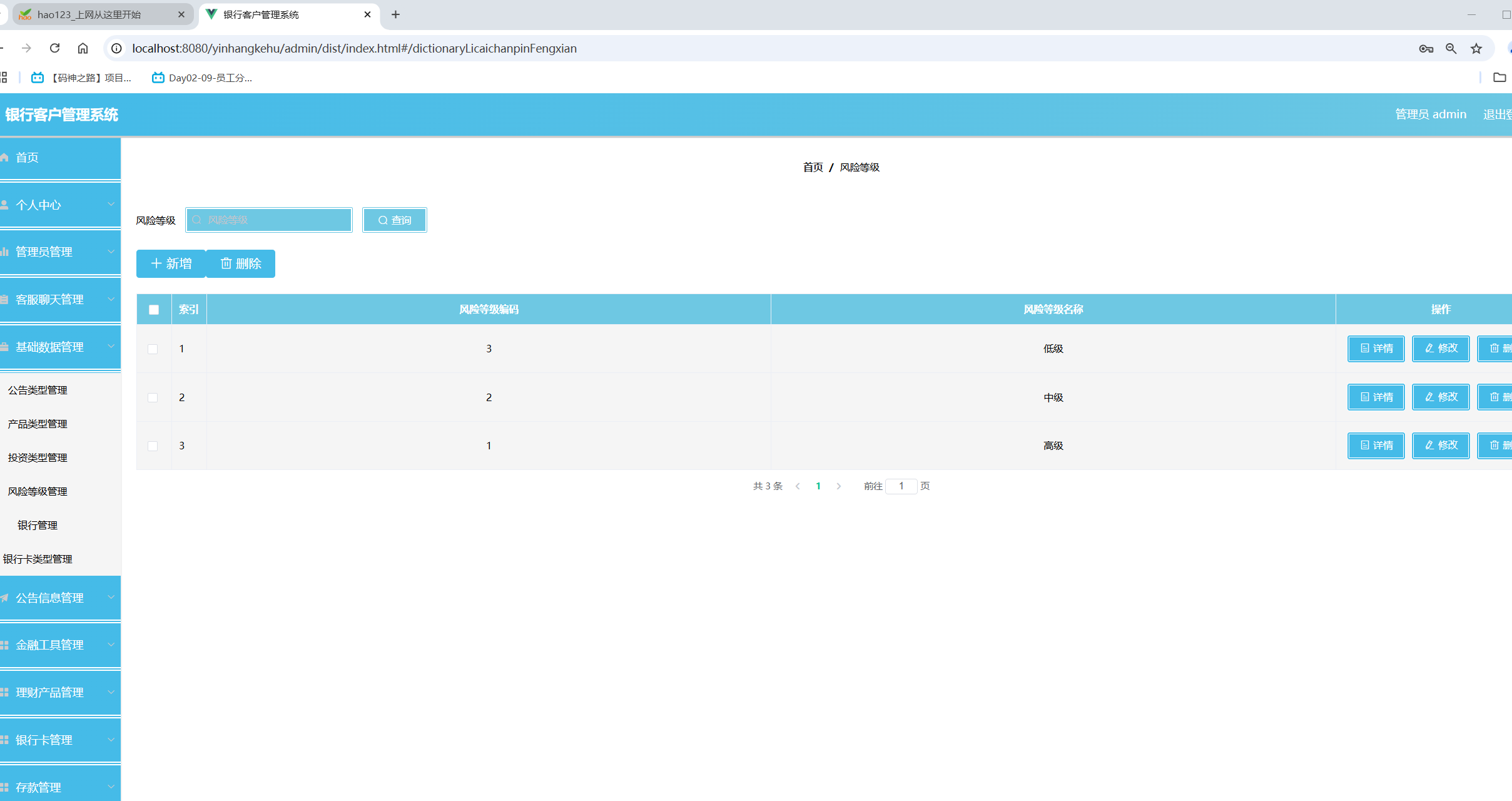Expand the 公告信息管理 menu chevron
1512x801 pixels.
(111, 597)
